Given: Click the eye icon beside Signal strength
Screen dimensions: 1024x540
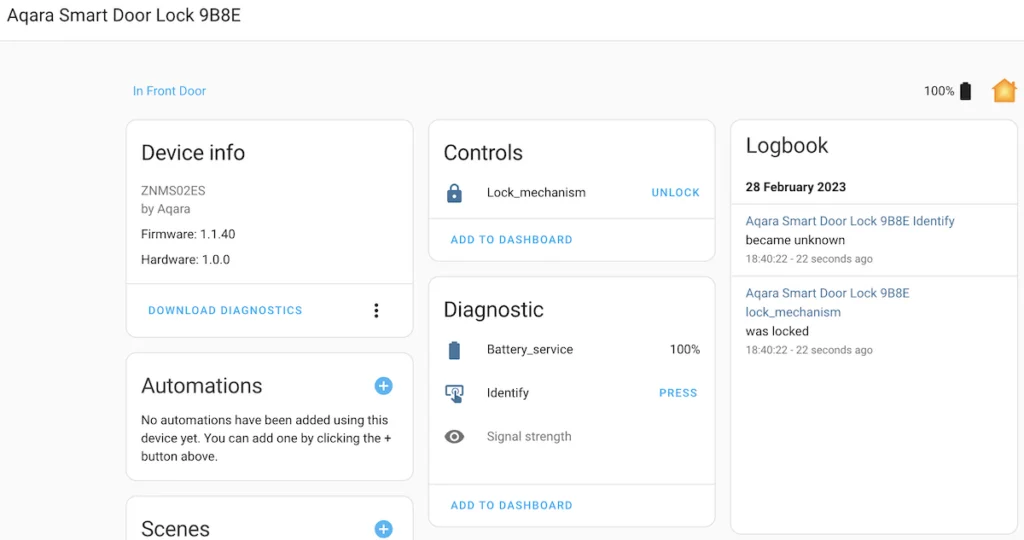Looking at the screenshot, I should [455, 437].
